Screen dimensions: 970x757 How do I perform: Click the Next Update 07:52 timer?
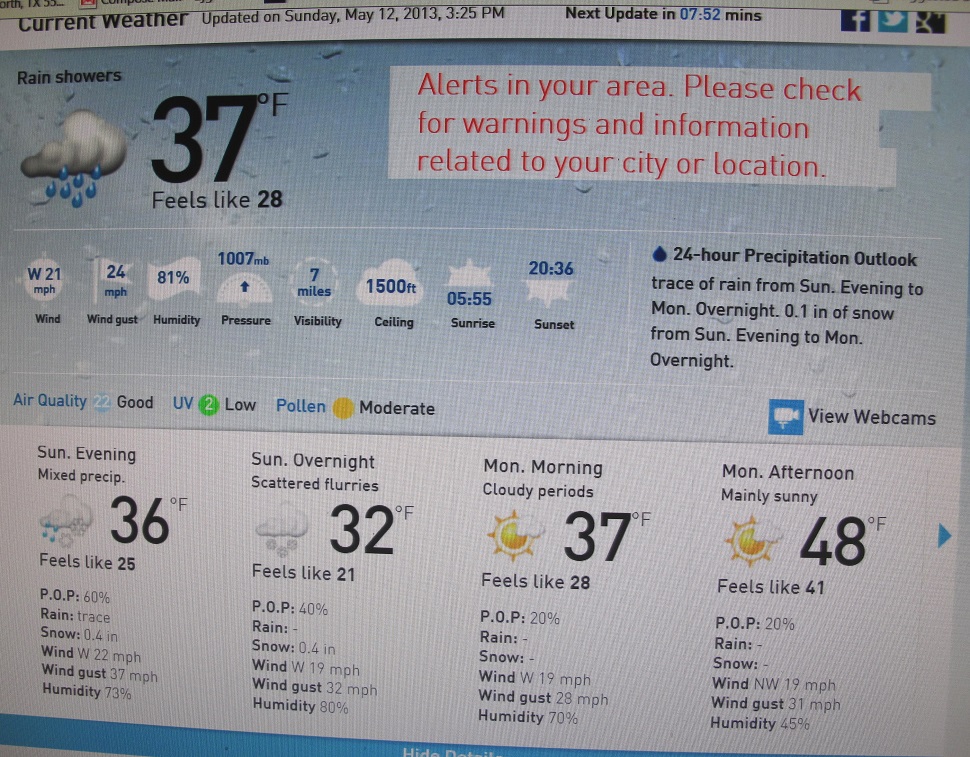663,14
